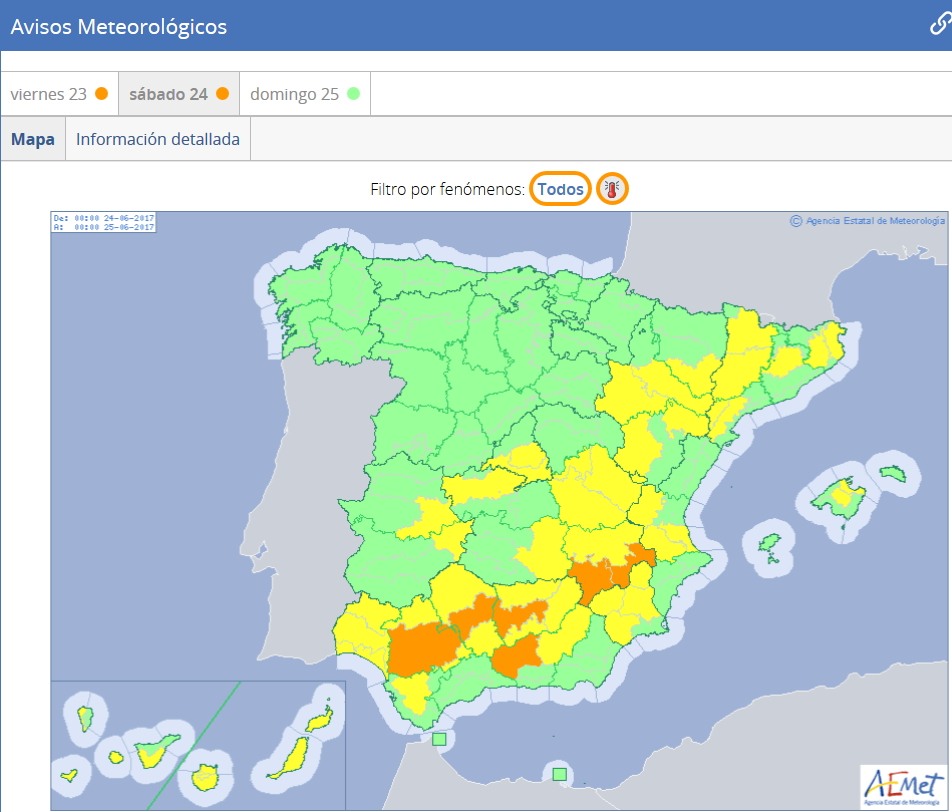Click the orange Sevilla warning region

(x=420, y=648)
